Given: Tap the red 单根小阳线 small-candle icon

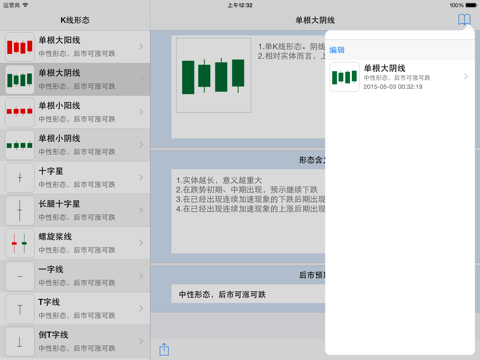Looking at the screenshot, I should 20,112.
